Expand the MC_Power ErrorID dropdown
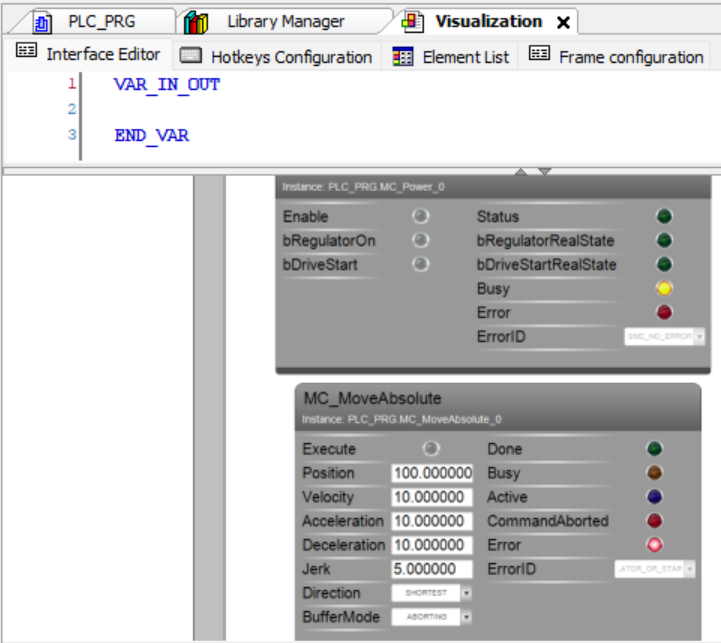721x643 pixels. [699, 337]
